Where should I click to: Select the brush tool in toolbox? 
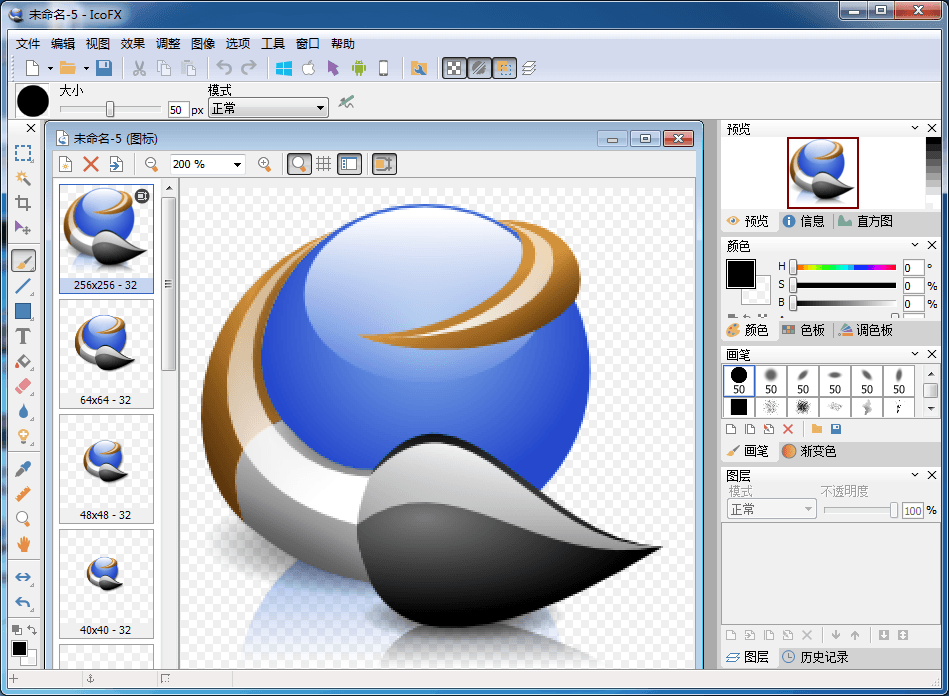pyautogui.click(x=23, y=261)
